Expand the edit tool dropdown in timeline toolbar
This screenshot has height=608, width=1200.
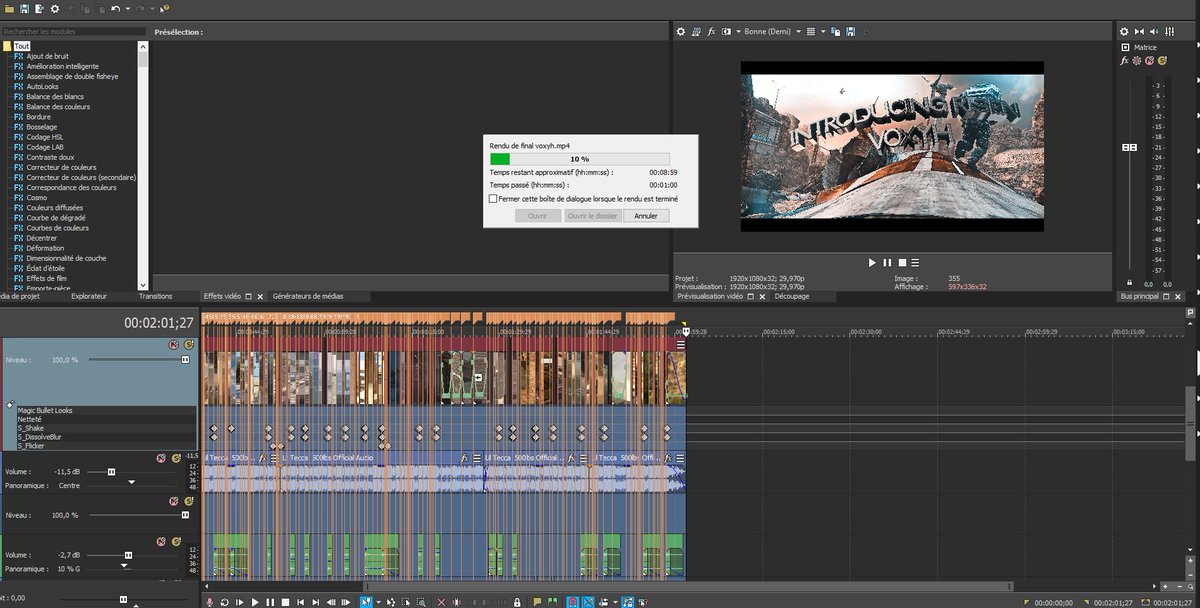[x=378, y=602]
